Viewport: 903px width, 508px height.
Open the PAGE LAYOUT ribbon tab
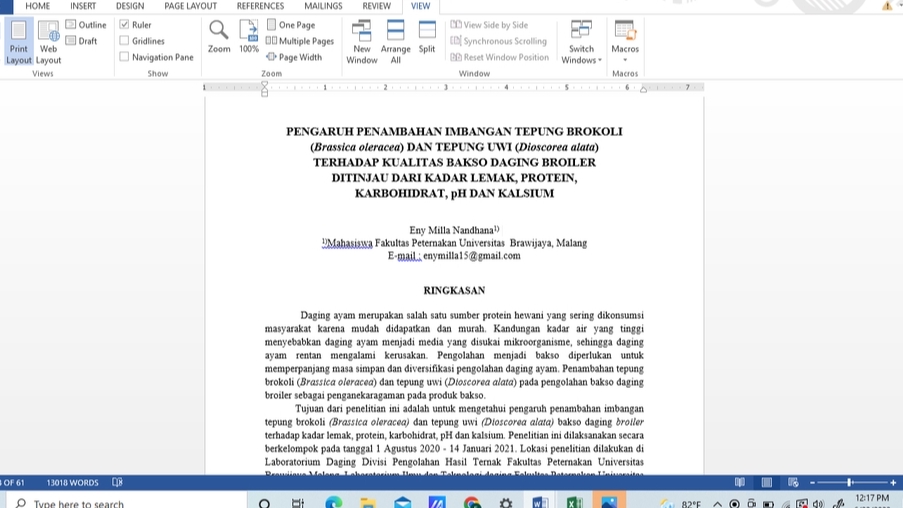coord(191,6)
